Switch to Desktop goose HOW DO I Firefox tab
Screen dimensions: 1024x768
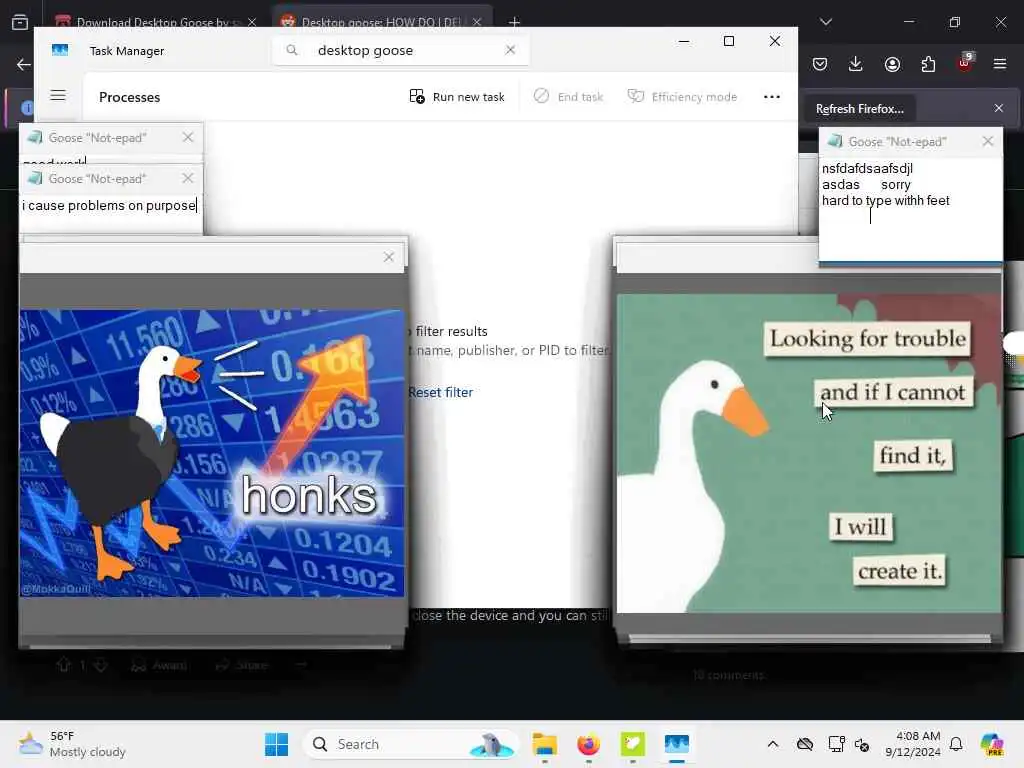pos(381,22)
